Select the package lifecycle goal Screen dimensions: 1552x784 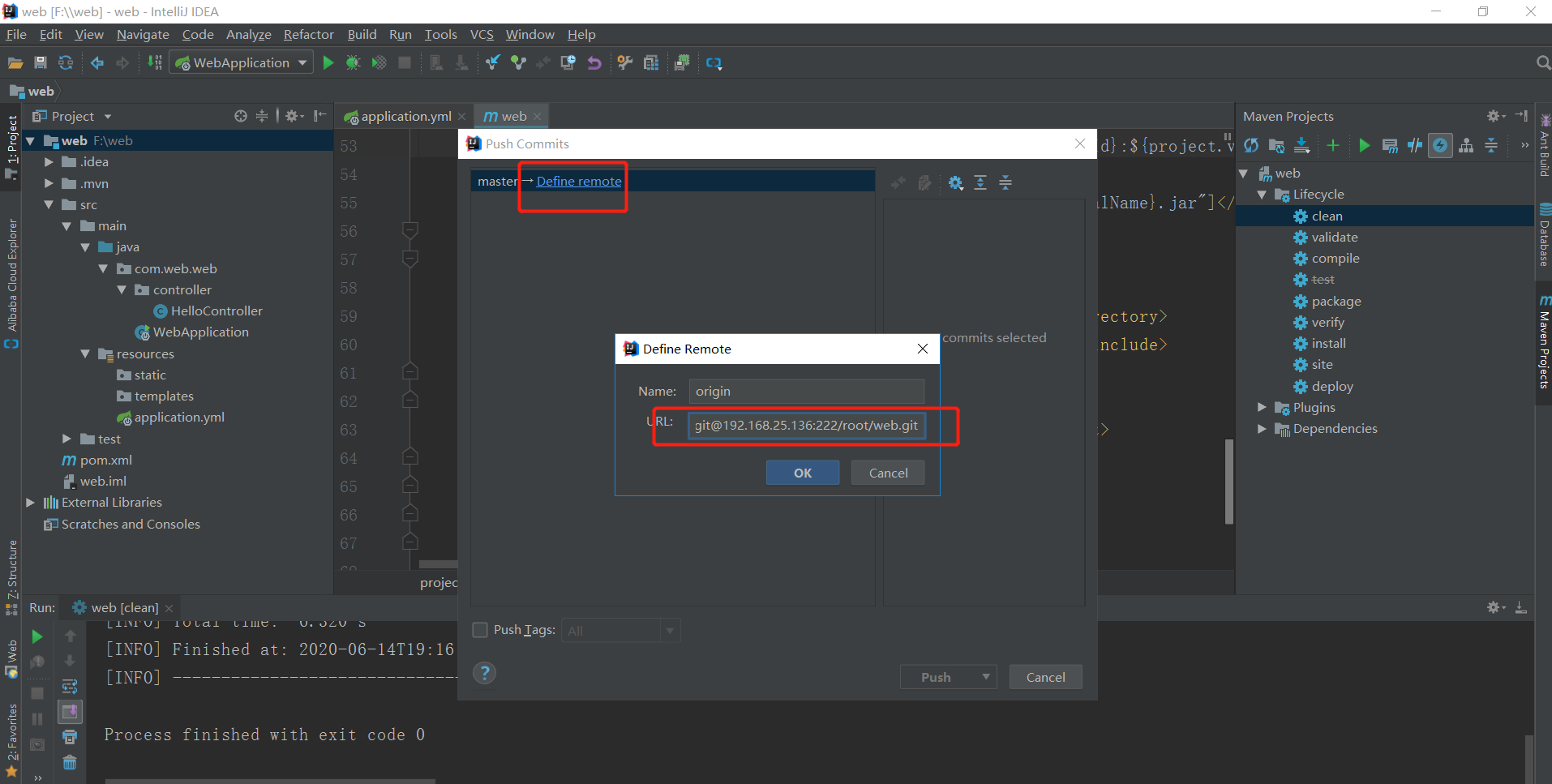pos(1335,301)
